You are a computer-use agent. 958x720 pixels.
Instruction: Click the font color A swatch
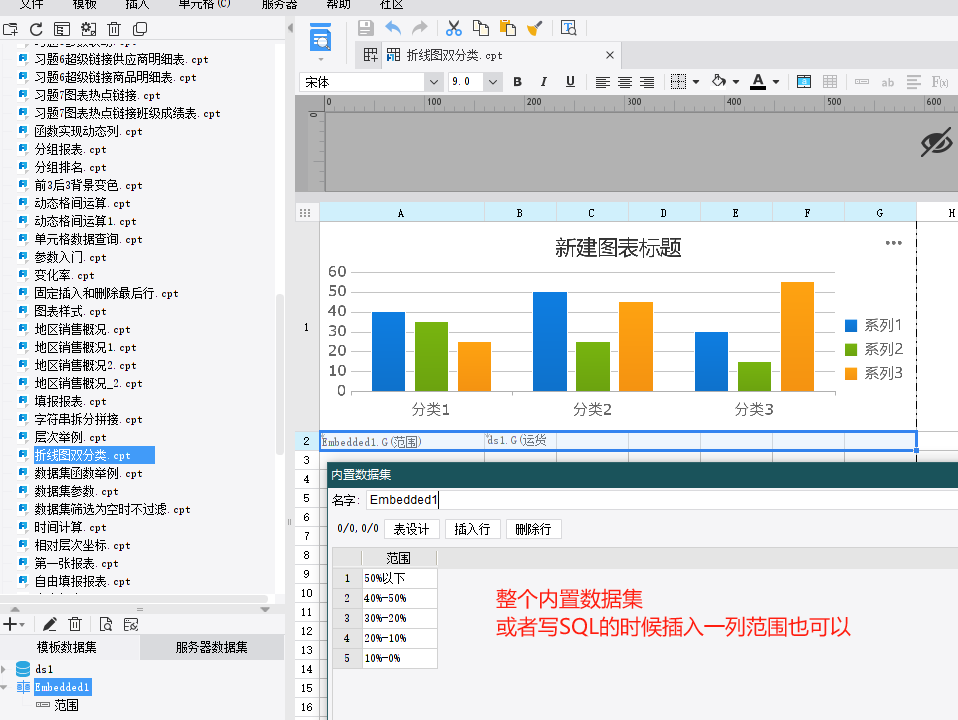coord(758,82)
